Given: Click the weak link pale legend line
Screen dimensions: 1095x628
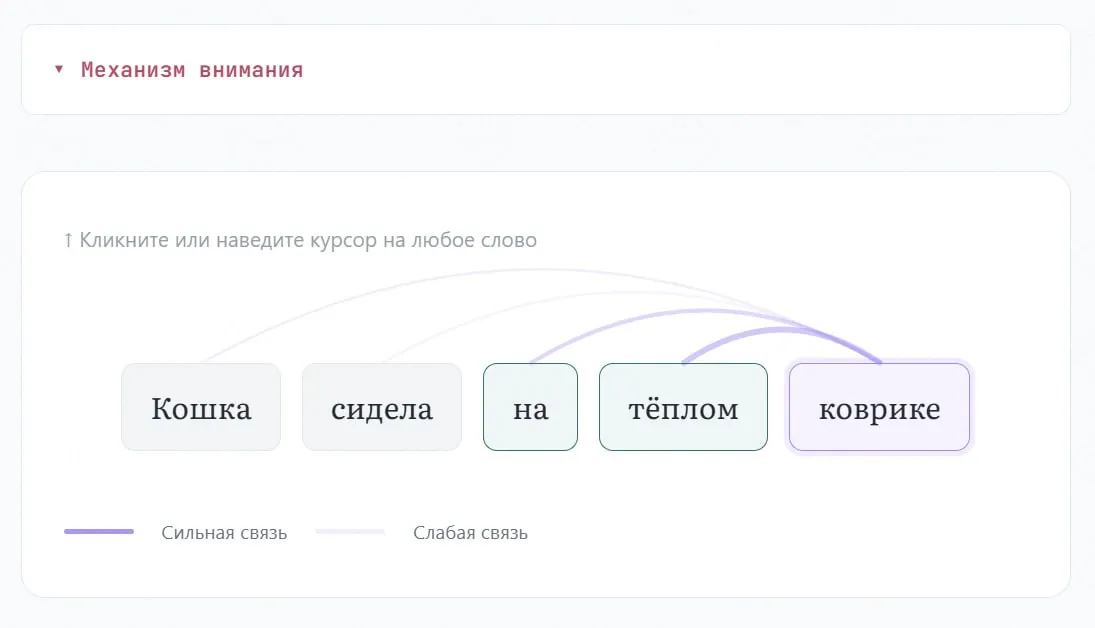Looking at the screenshot, I should tap(350, 532).
